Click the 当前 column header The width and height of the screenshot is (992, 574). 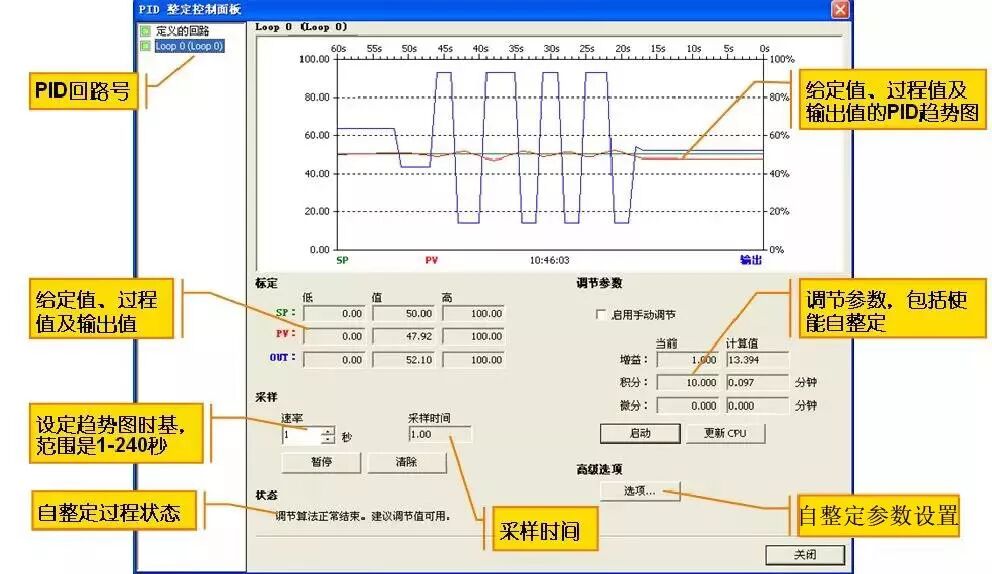(x=666, y=344)
